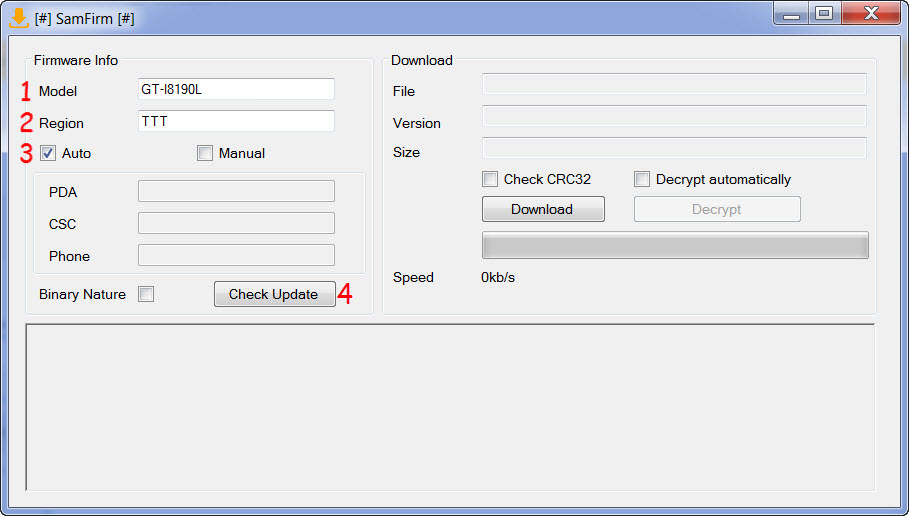
Task: Click the download progress bar
Action: click(x=675, y=245)
